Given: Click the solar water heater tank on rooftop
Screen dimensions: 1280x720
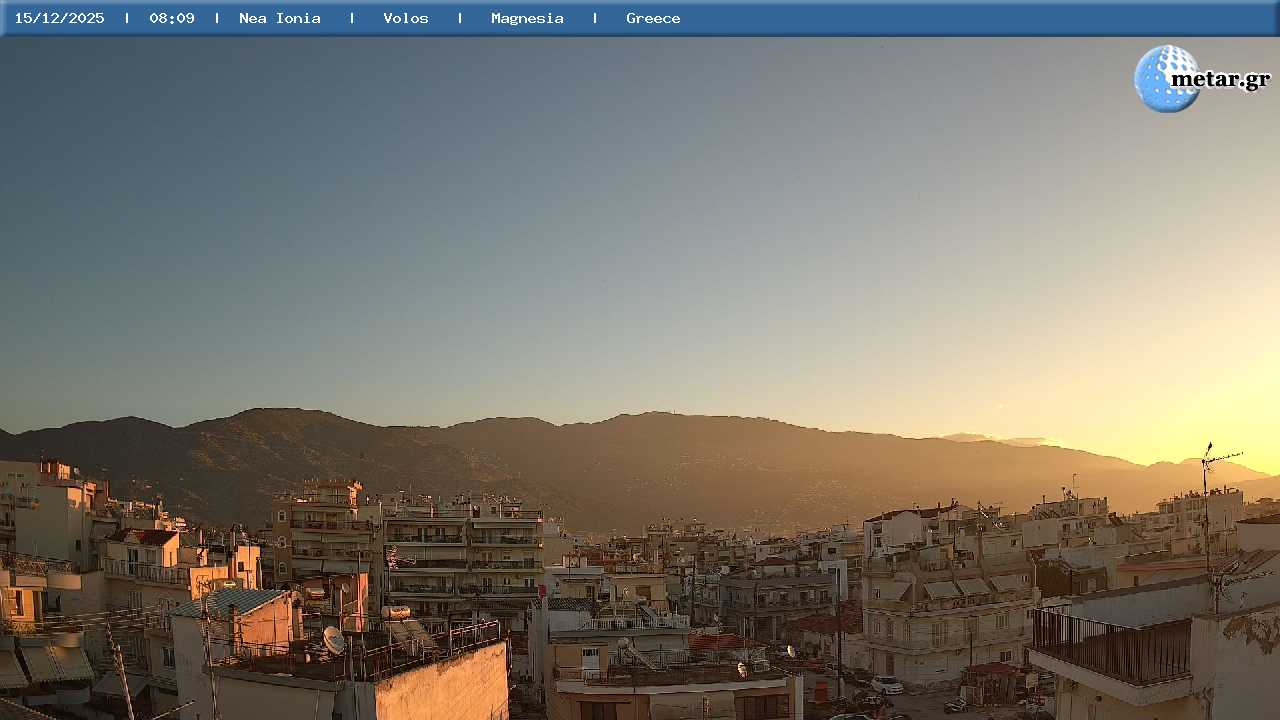Looking at the screenshot, I should click(x=396, y=612).
